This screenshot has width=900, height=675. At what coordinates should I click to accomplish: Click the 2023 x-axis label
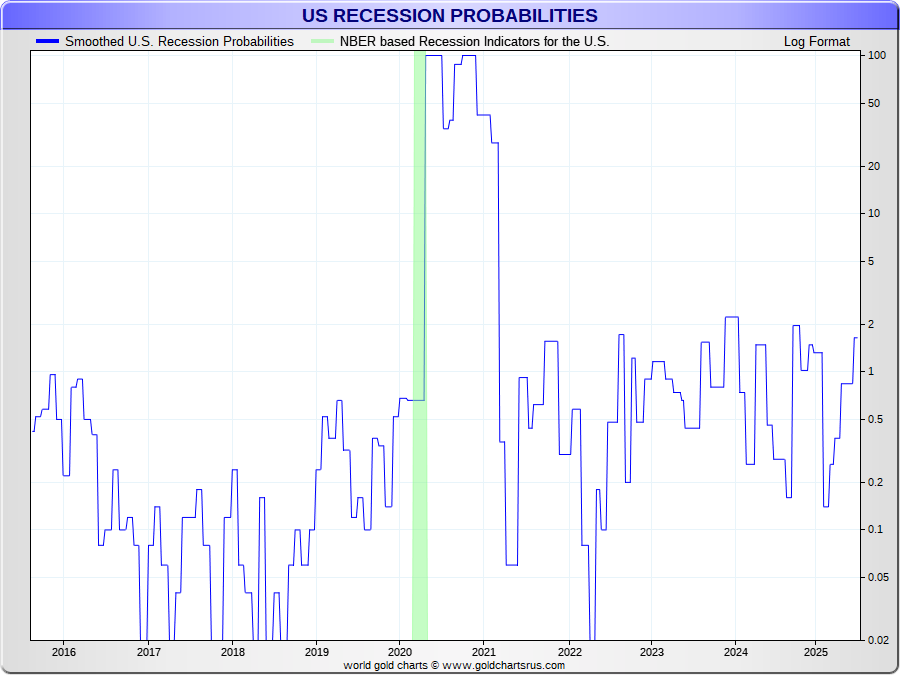tap(651, 652)
